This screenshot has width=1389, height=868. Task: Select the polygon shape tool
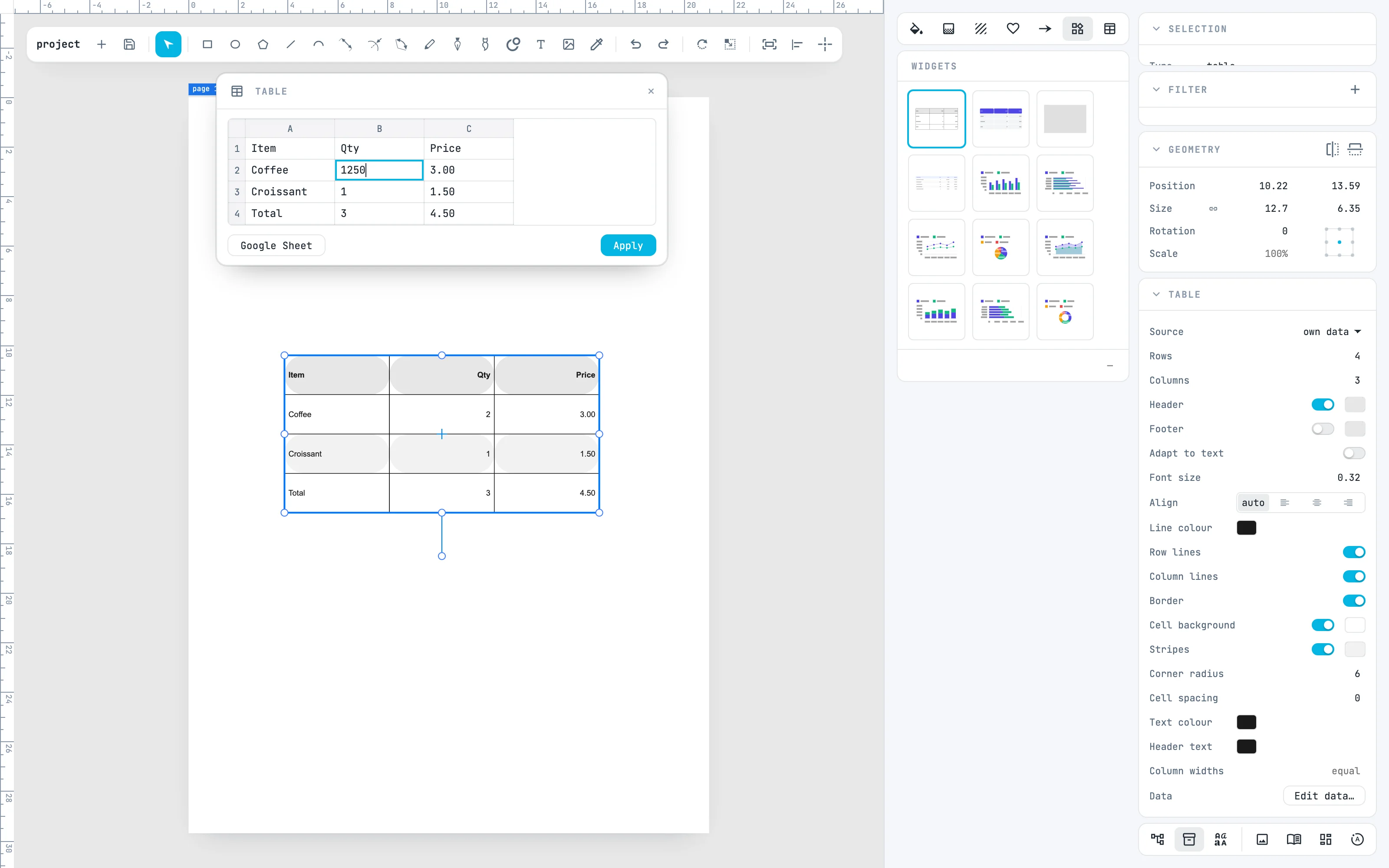point(263,44)
